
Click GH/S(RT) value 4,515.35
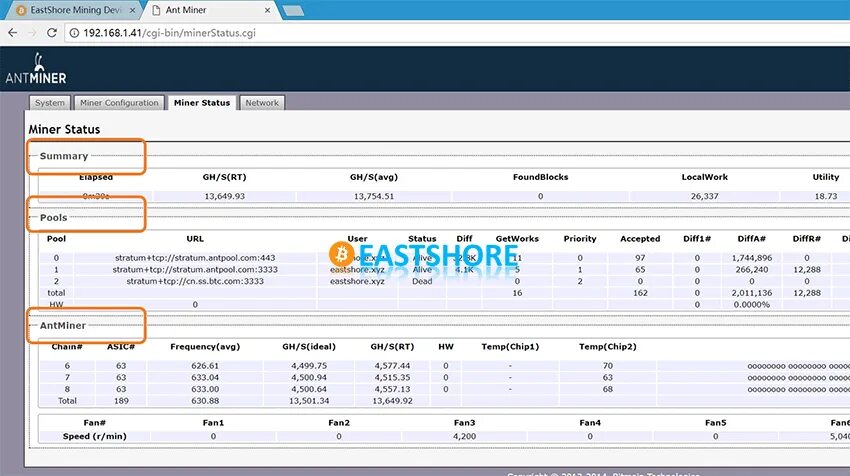point(392,377)
